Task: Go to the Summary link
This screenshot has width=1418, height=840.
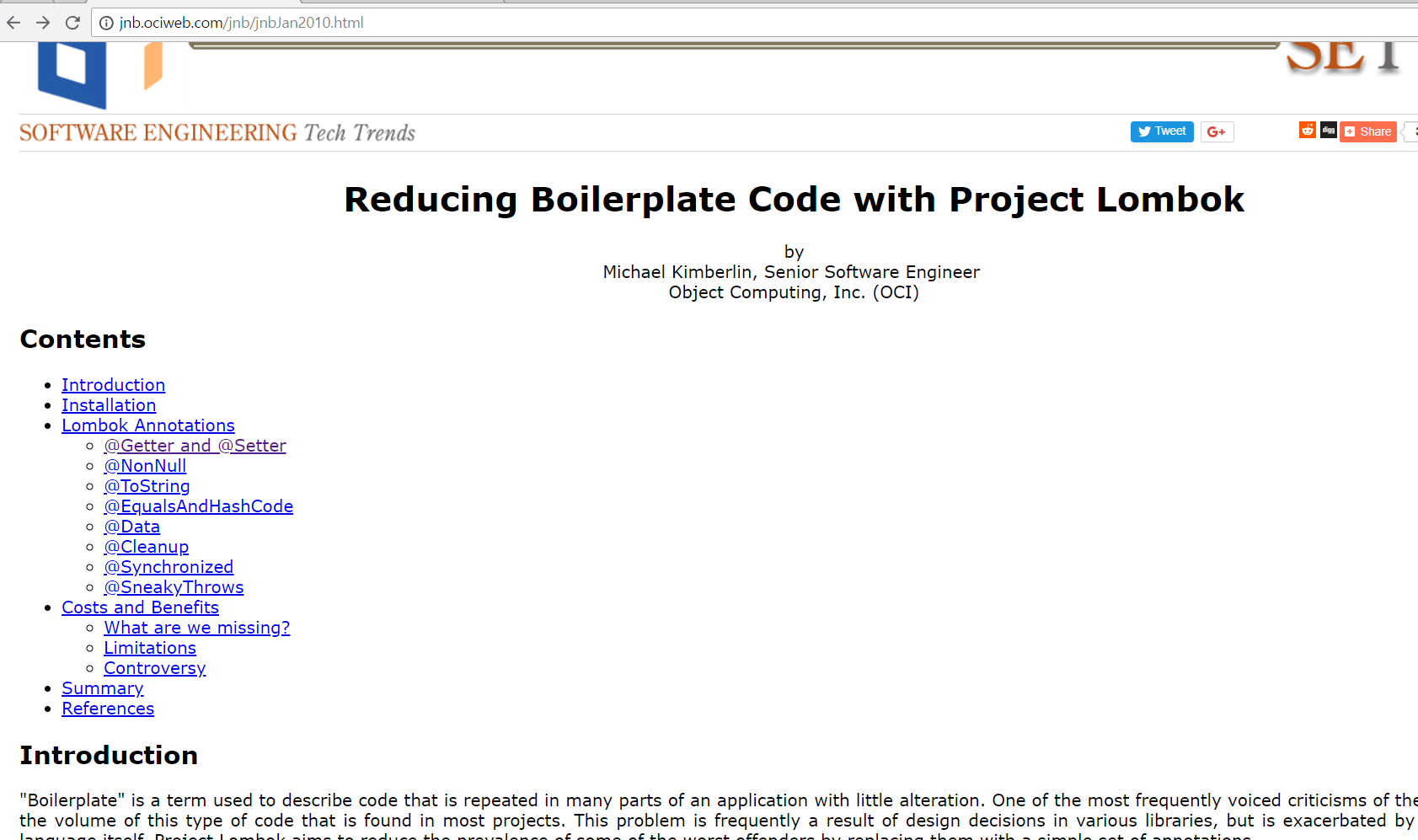Action: 102,688
